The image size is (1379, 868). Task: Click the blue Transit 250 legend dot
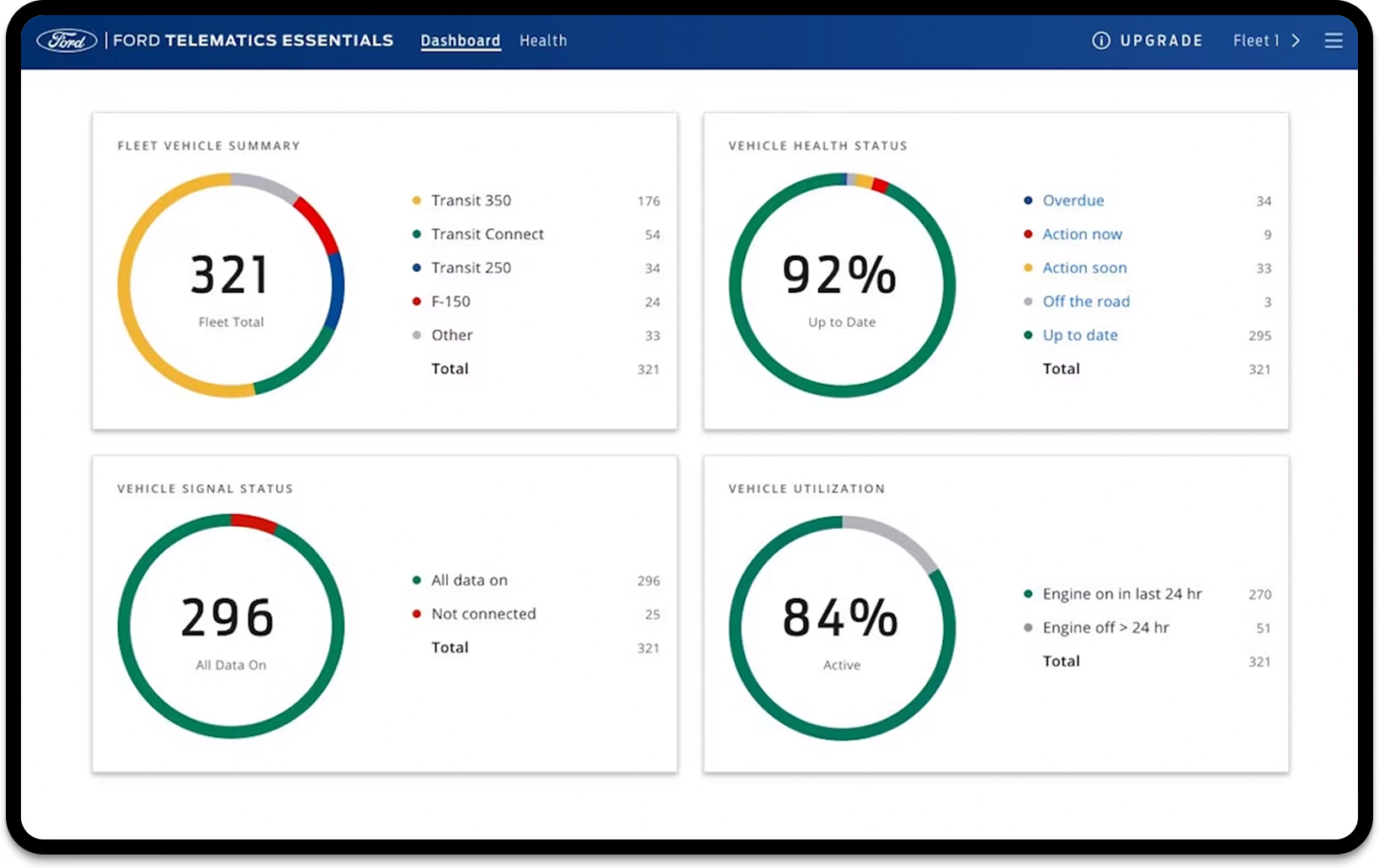coord(416,268)
